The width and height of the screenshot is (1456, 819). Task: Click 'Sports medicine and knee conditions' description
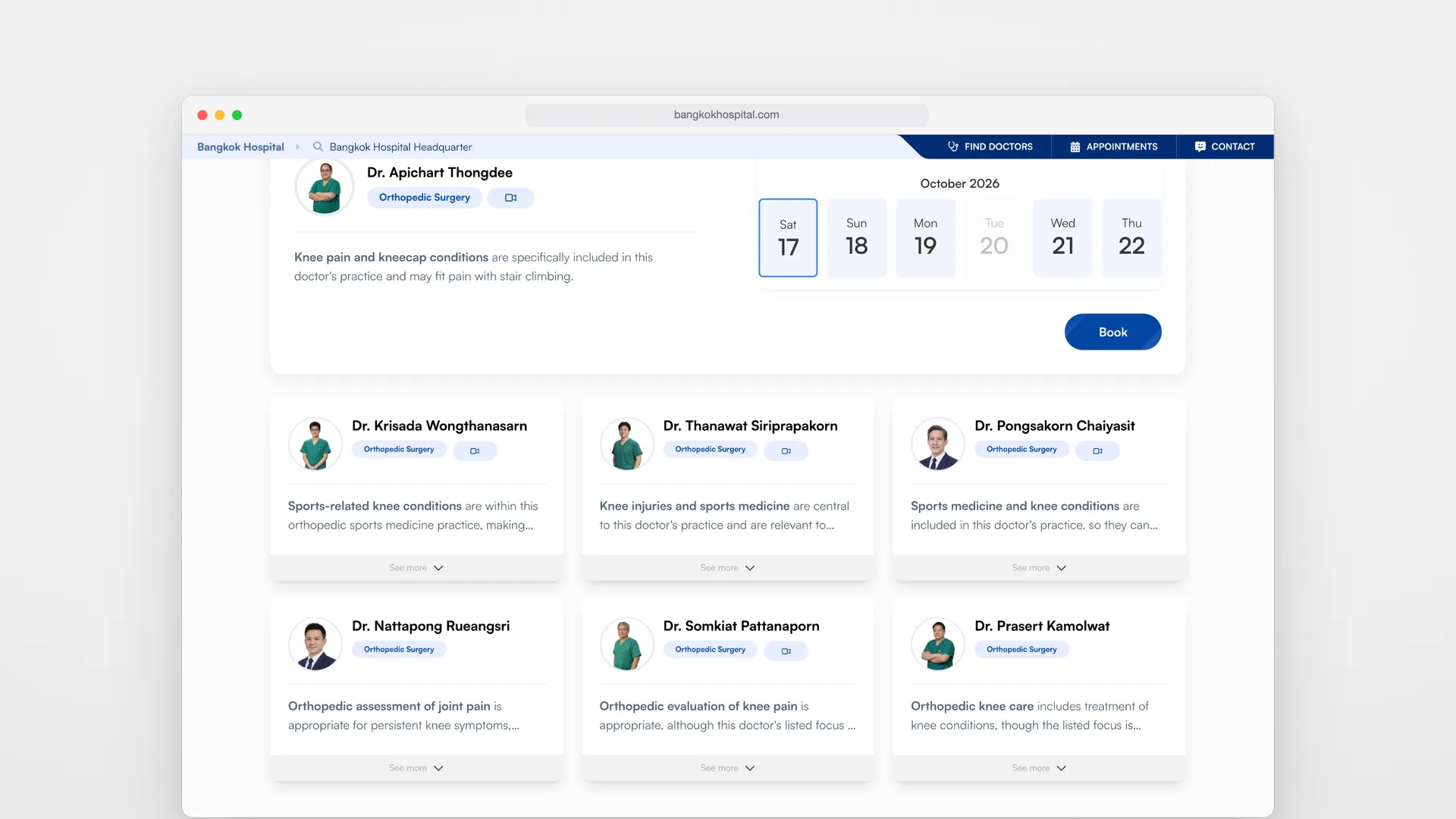(1015, 507)
